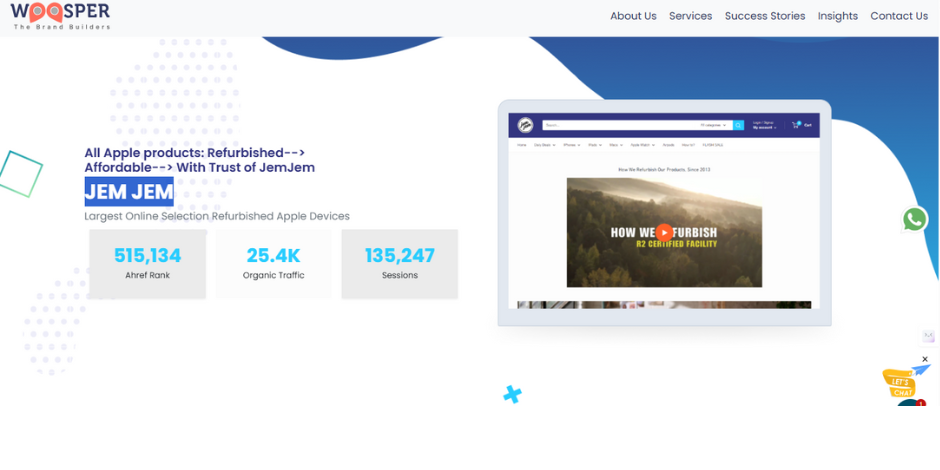
Task: Select the Contact Us link
Action: (x=898, y=16)
